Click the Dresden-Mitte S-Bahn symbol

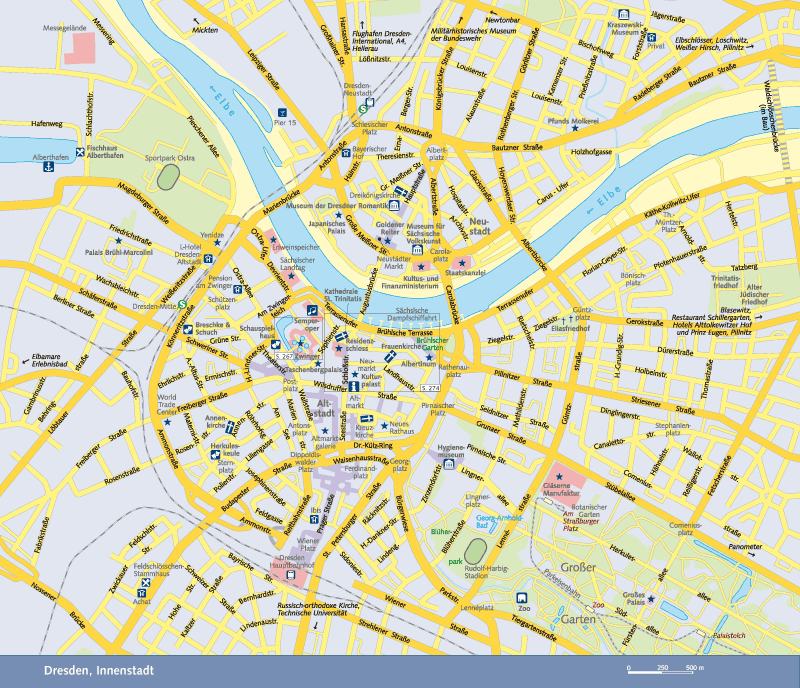[x=182, y=307]
